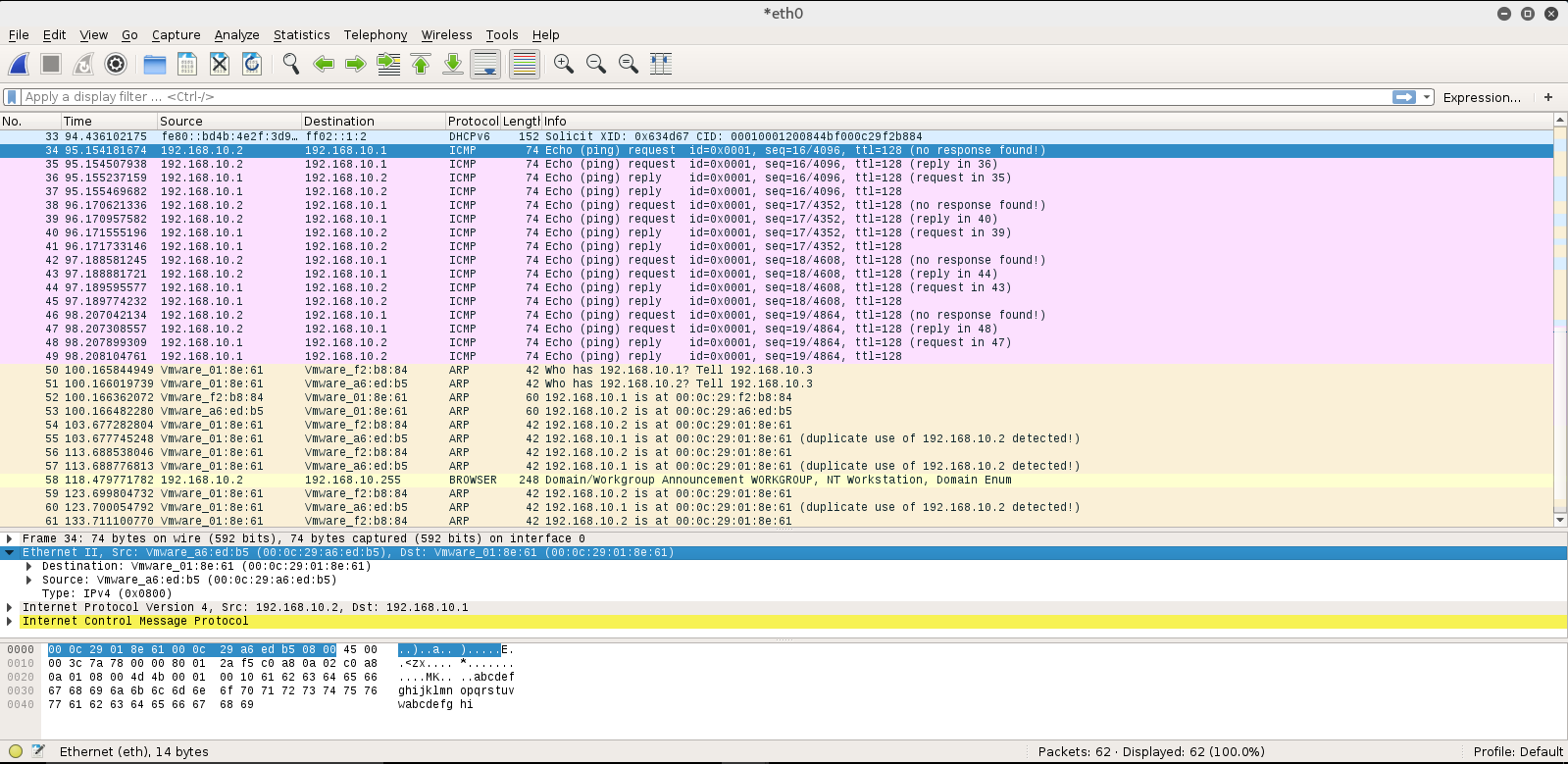Sort by the Info column header
1568x764 pixels.
[1046, 121]
